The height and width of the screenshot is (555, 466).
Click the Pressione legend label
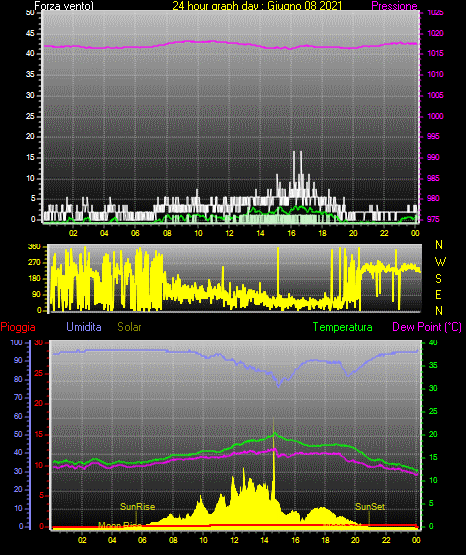[x=394, y=6]
